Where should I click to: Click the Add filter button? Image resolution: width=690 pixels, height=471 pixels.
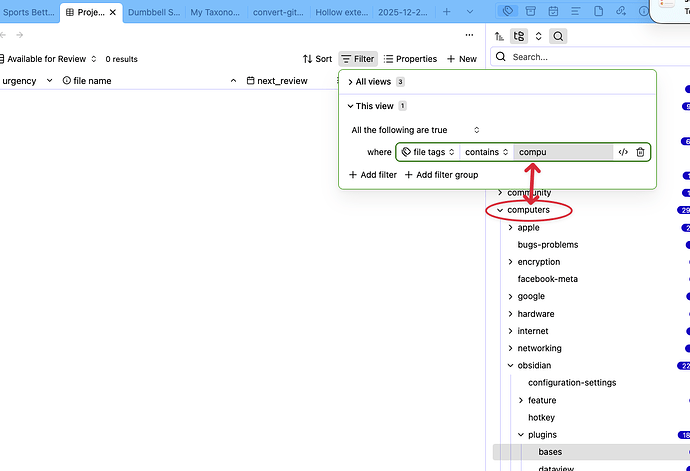click(373, 175)
